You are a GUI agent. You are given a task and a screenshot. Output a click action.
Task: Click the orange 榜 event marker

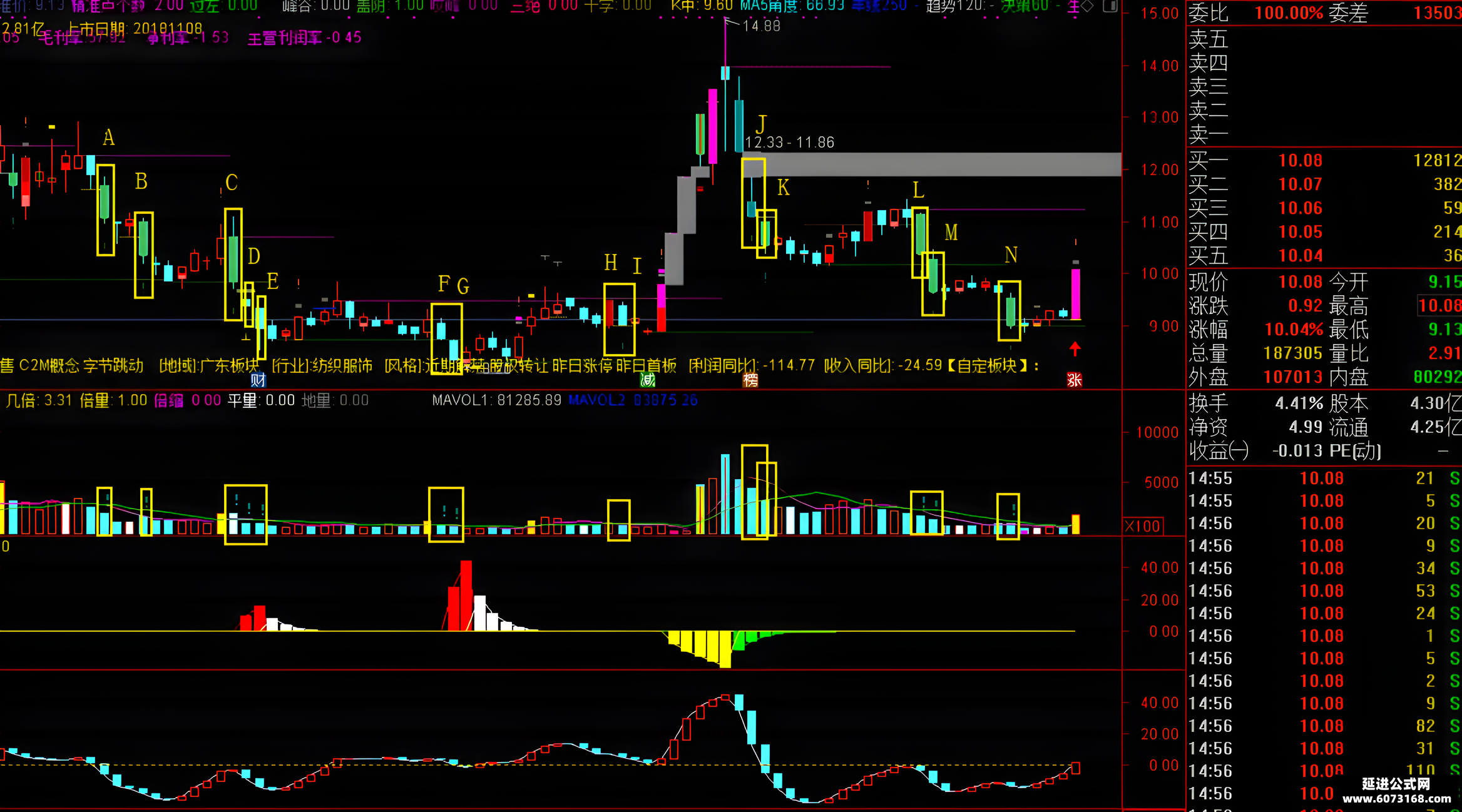pos(750,379)
